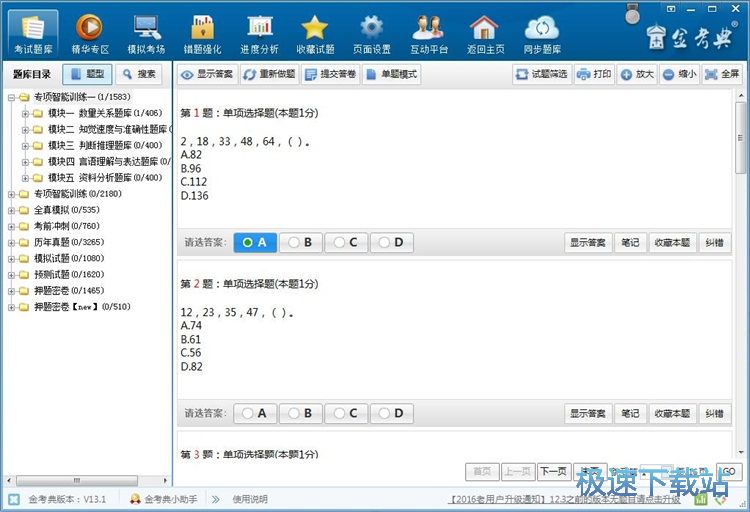Click 显示答案 eye toolbar button
Image resolution: width=750 pixels, height=512 pixels.
coord(208,74)
